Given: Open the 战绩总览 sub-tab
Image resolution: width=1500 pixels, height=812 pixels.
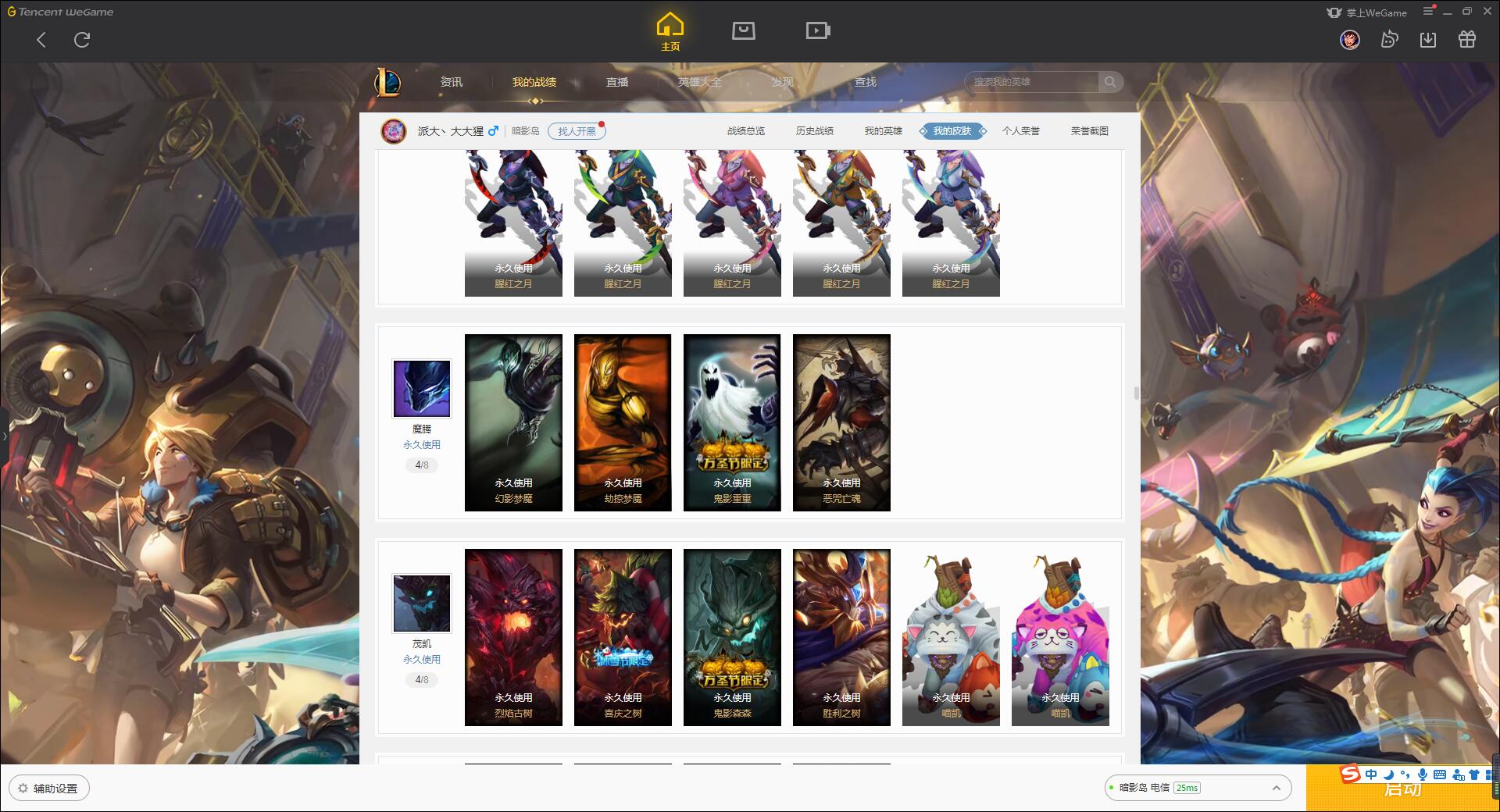Looking at the screenshot, I should click(746, 131).
